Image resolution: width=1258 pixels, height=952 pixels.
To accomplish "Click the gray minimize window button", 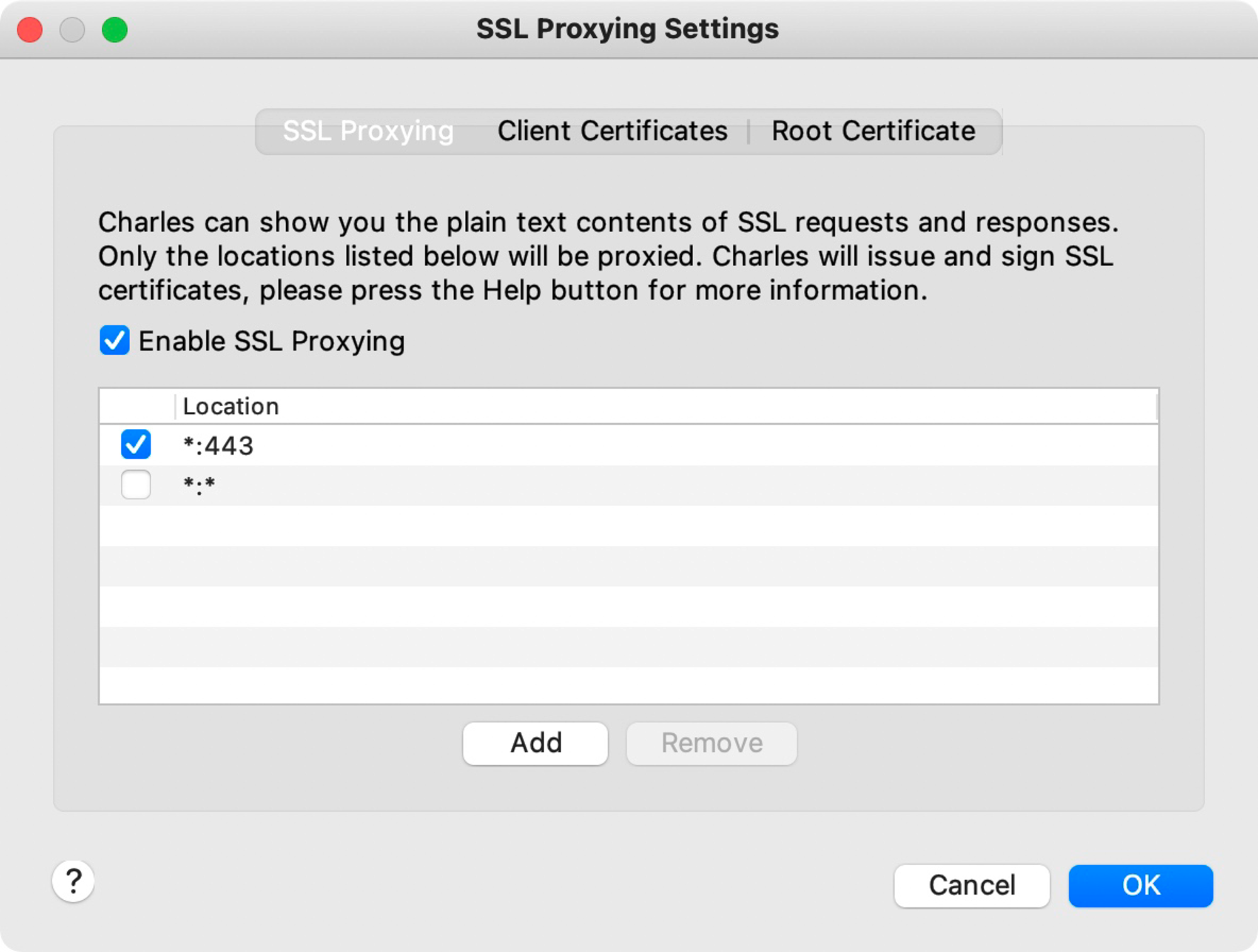I will tap(72, 30).
